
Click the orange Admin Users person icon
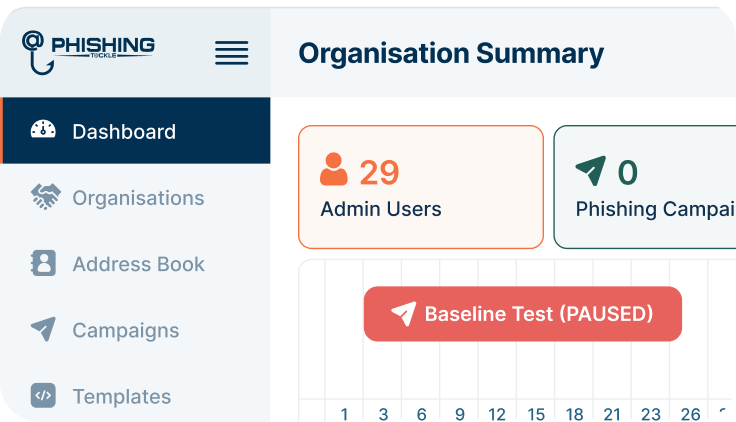(334, 169)
